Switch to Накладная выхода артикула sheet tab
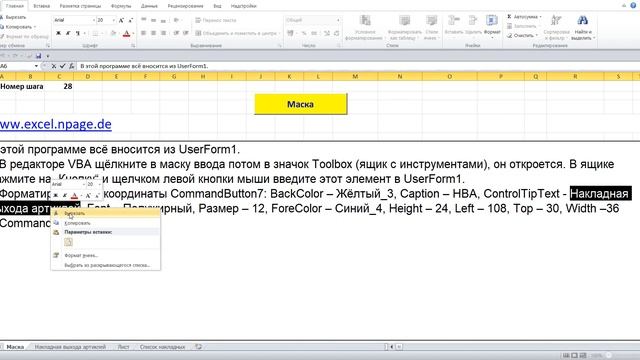Image resolution: width=640 pixels, height=360 pixels. point(70,347)
